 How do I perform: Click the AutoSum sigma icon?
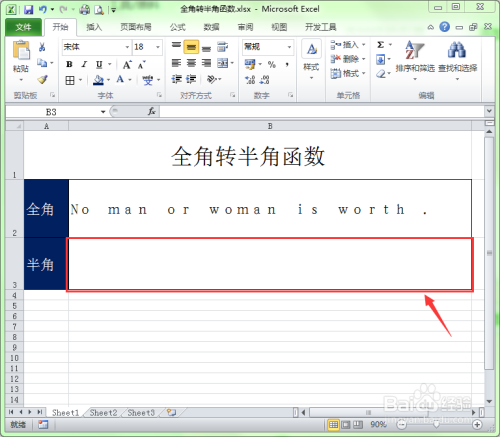pos(381,45)
